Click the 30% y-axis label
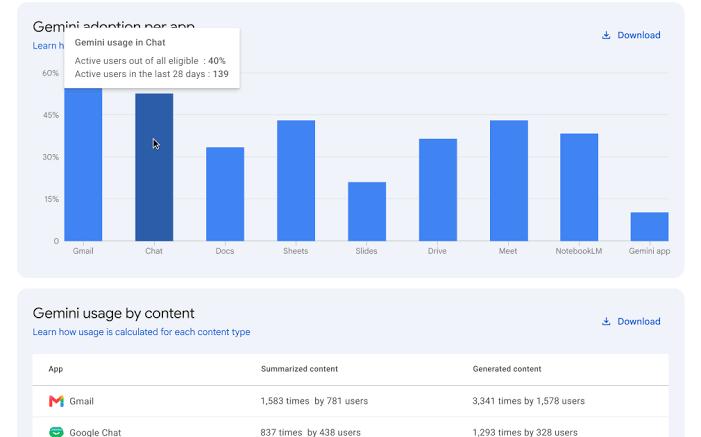The height and width of the screenshot is (437, 701). (51, 157)
